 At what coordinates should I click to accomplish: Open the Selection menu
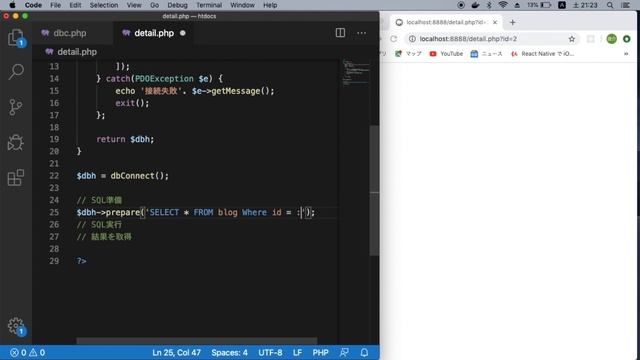click(104, 5)
